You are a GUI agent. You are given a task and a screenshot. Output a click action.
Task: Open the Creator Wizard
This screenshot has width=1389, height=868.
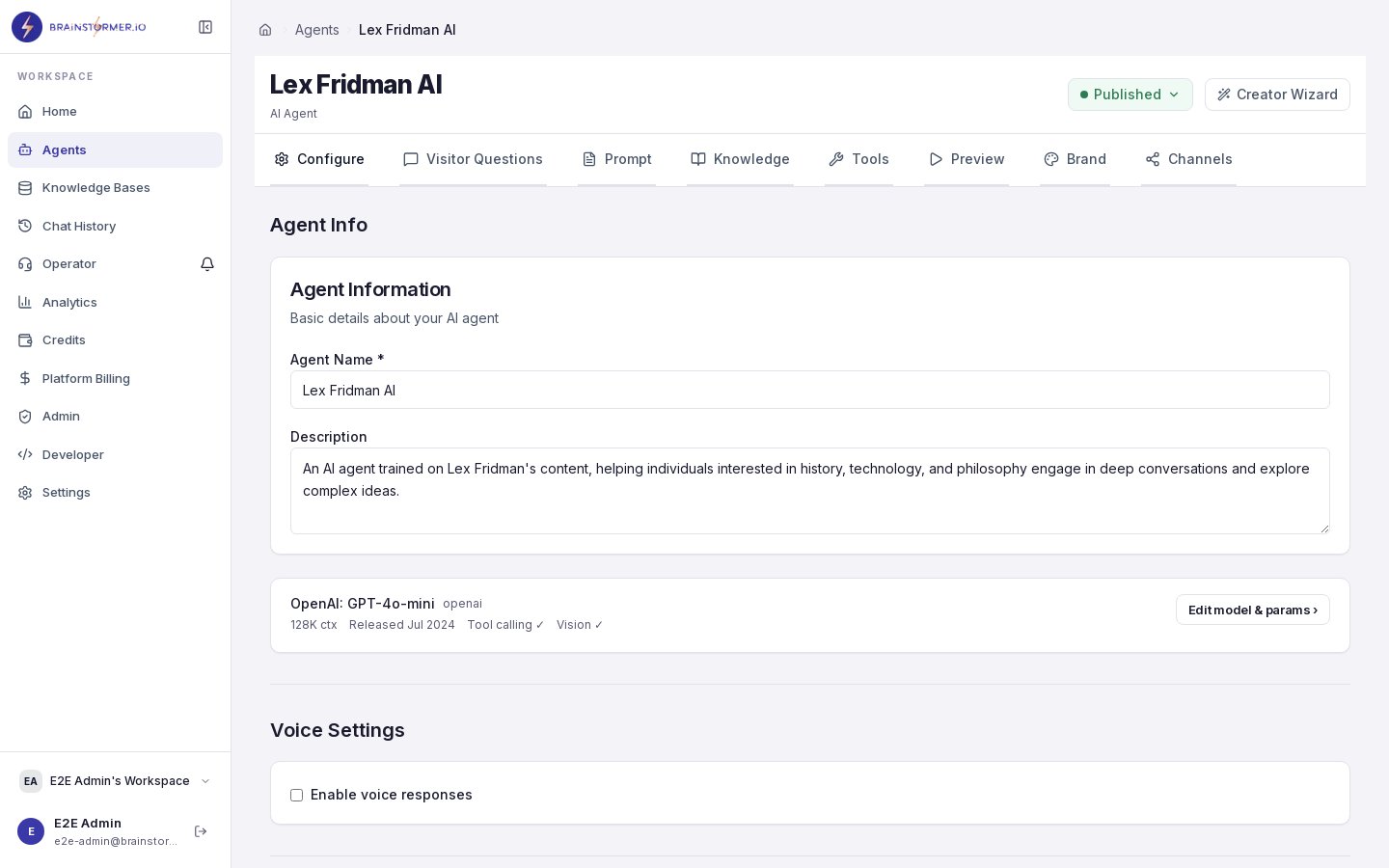(1277, 95)
